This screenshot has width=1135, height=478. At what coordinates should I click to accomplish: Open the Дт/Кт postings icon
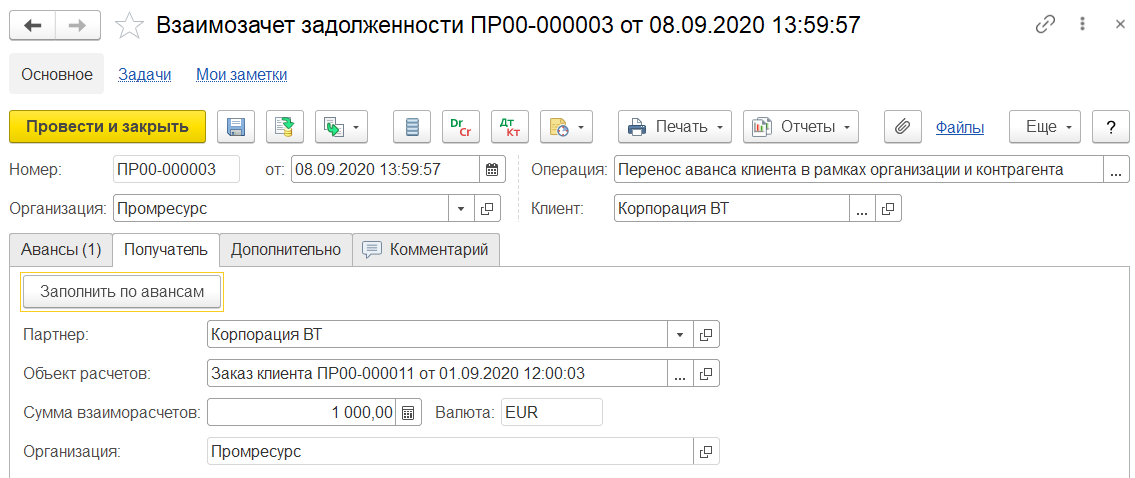[510, 127]
